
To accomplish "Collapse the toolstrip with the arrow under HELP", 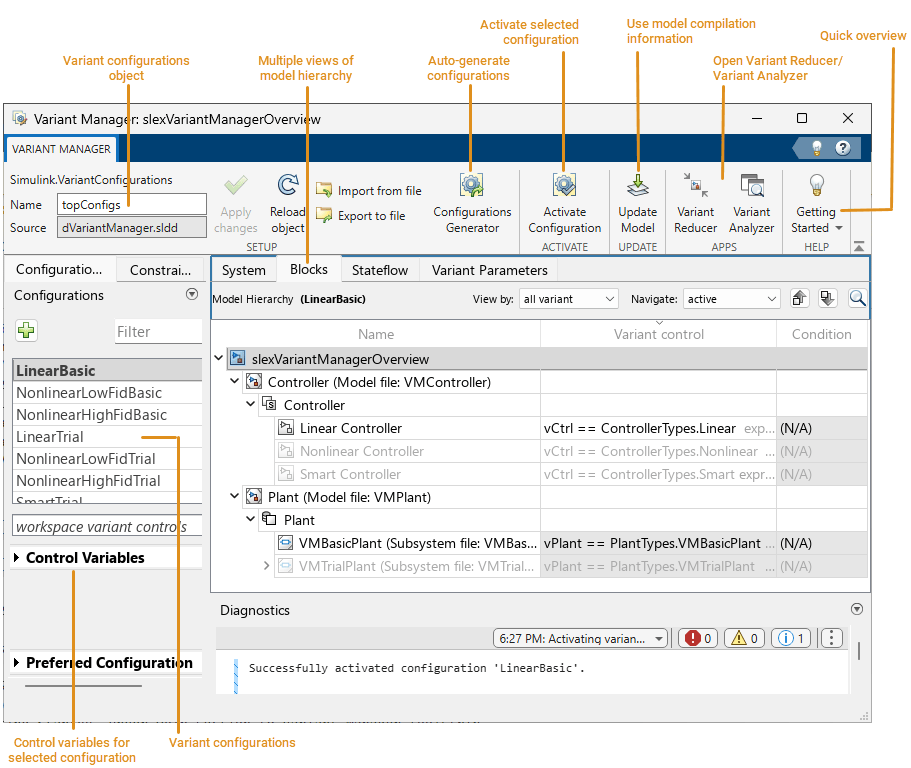I will click(x=859, y=246).
